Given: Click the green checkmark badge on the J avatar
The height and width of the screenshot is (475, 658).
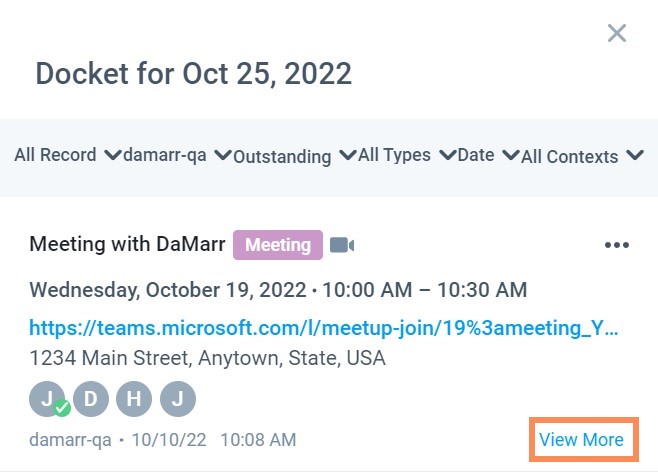Looking at the screenshot, I should (x=62, y=407).
